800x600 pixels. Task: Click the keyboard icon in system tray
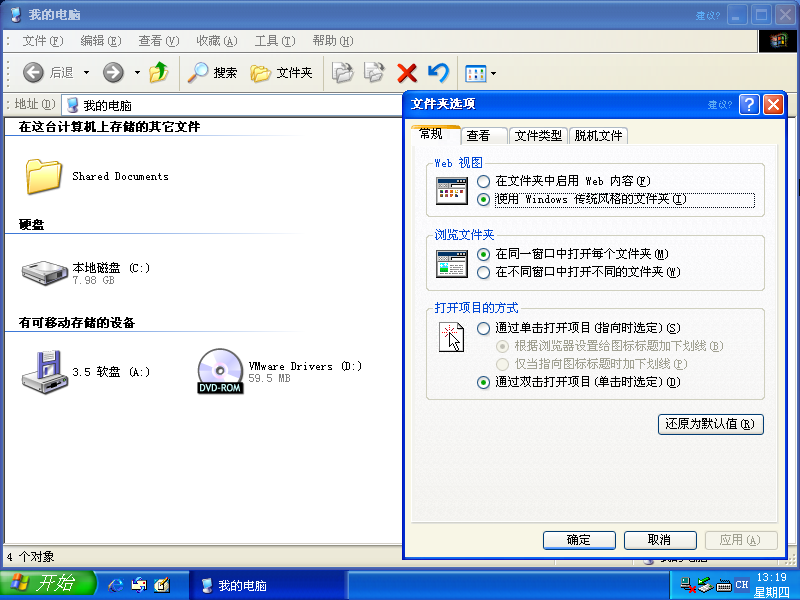pyautogui.click(x=724, y=586)
